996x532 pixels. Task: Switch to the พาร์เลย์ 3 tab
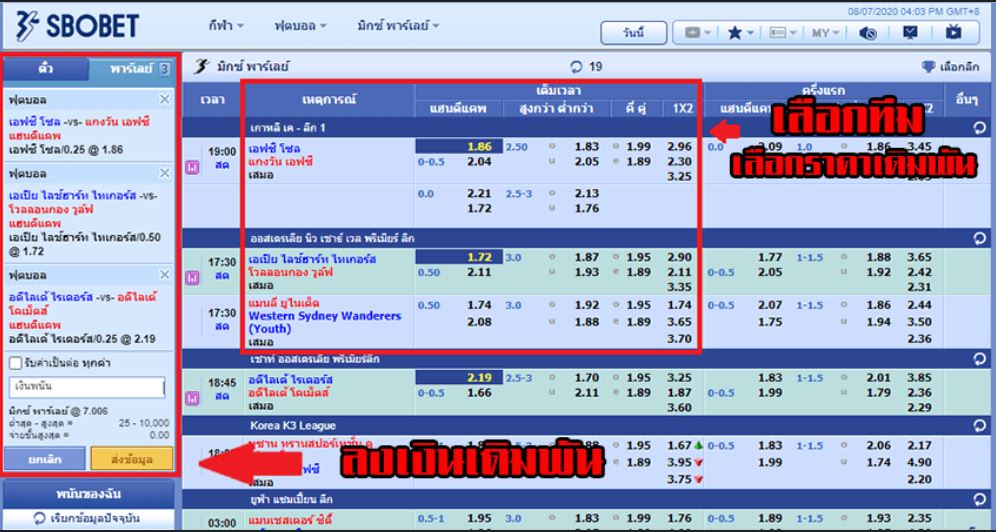131,69
